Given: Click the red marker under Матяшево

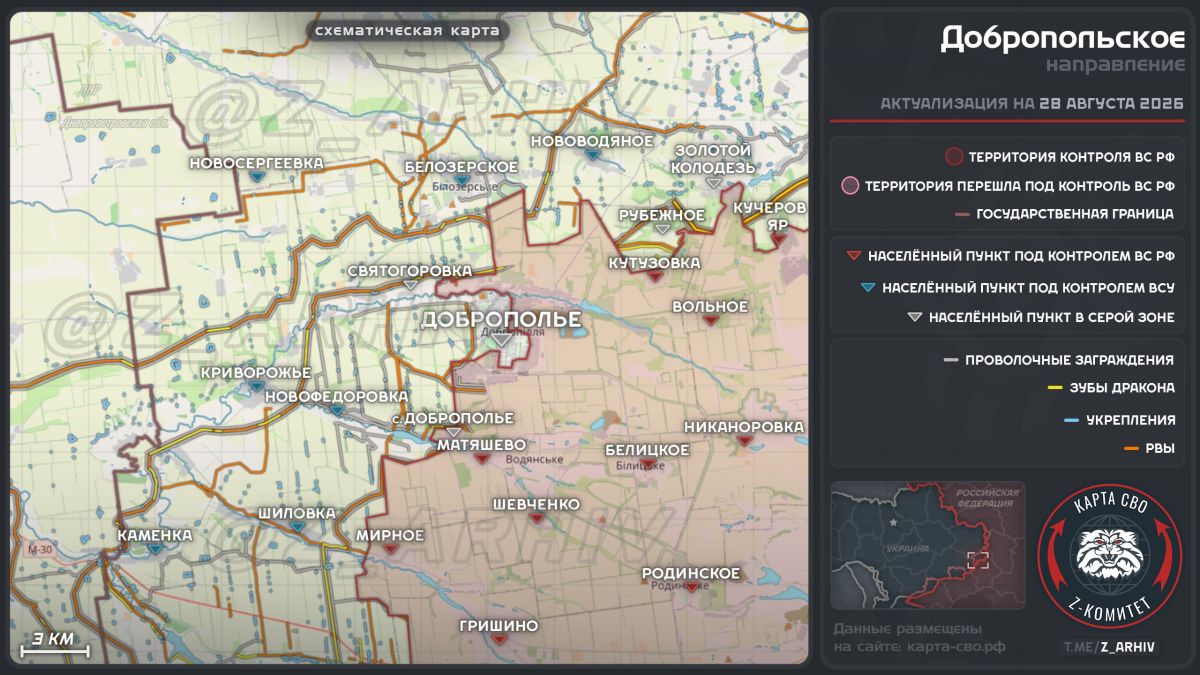Looking at the screenshot, I should [482, 459].
